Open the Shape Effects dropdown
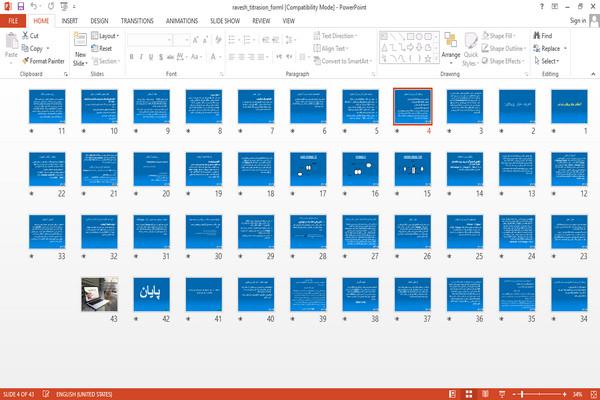Screen dimensions: 600x400 click(502, 61)
